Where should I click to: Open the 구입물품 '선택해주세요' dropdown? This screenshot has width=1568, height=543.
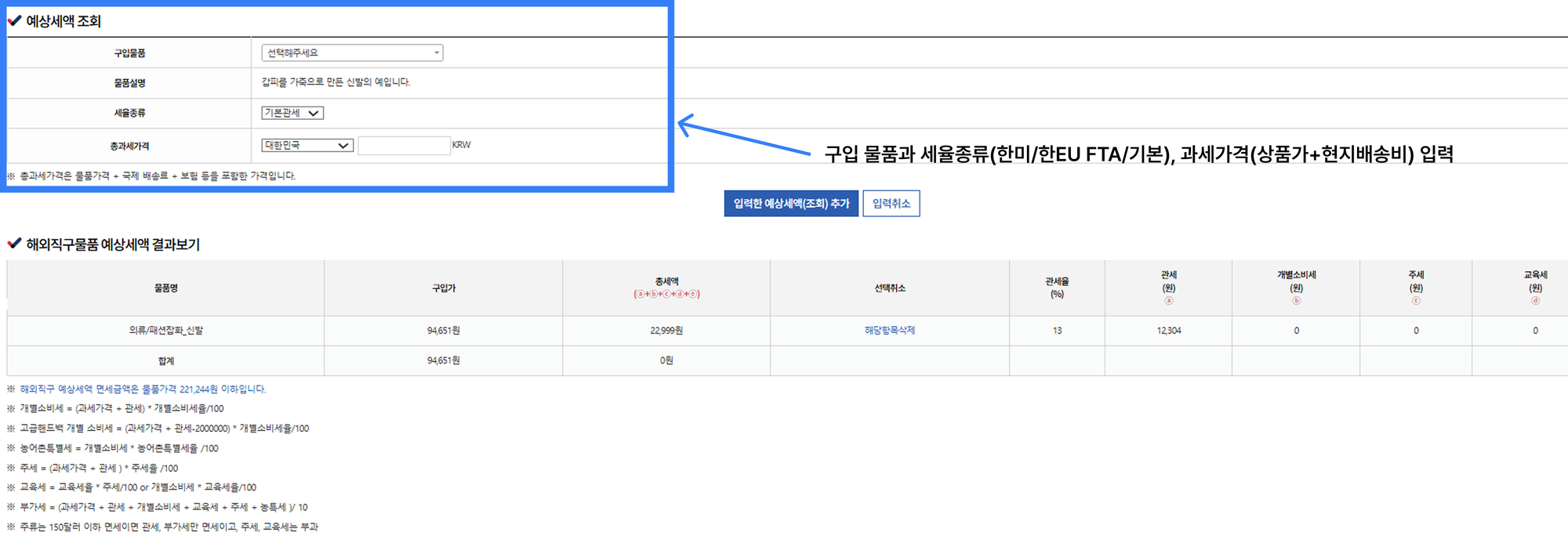coord(352,52)
